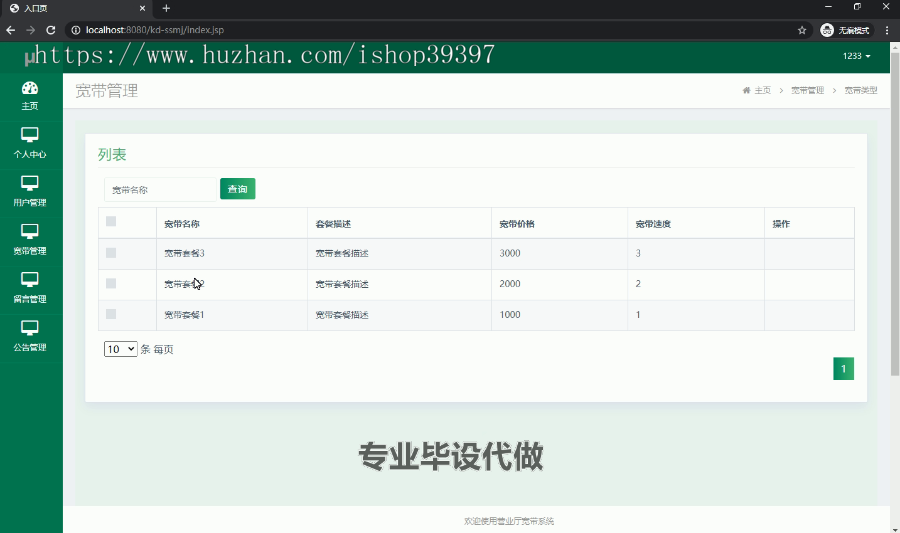Reload the page with the refresh icon
The image size is (900, 533).
coord(51,30)
